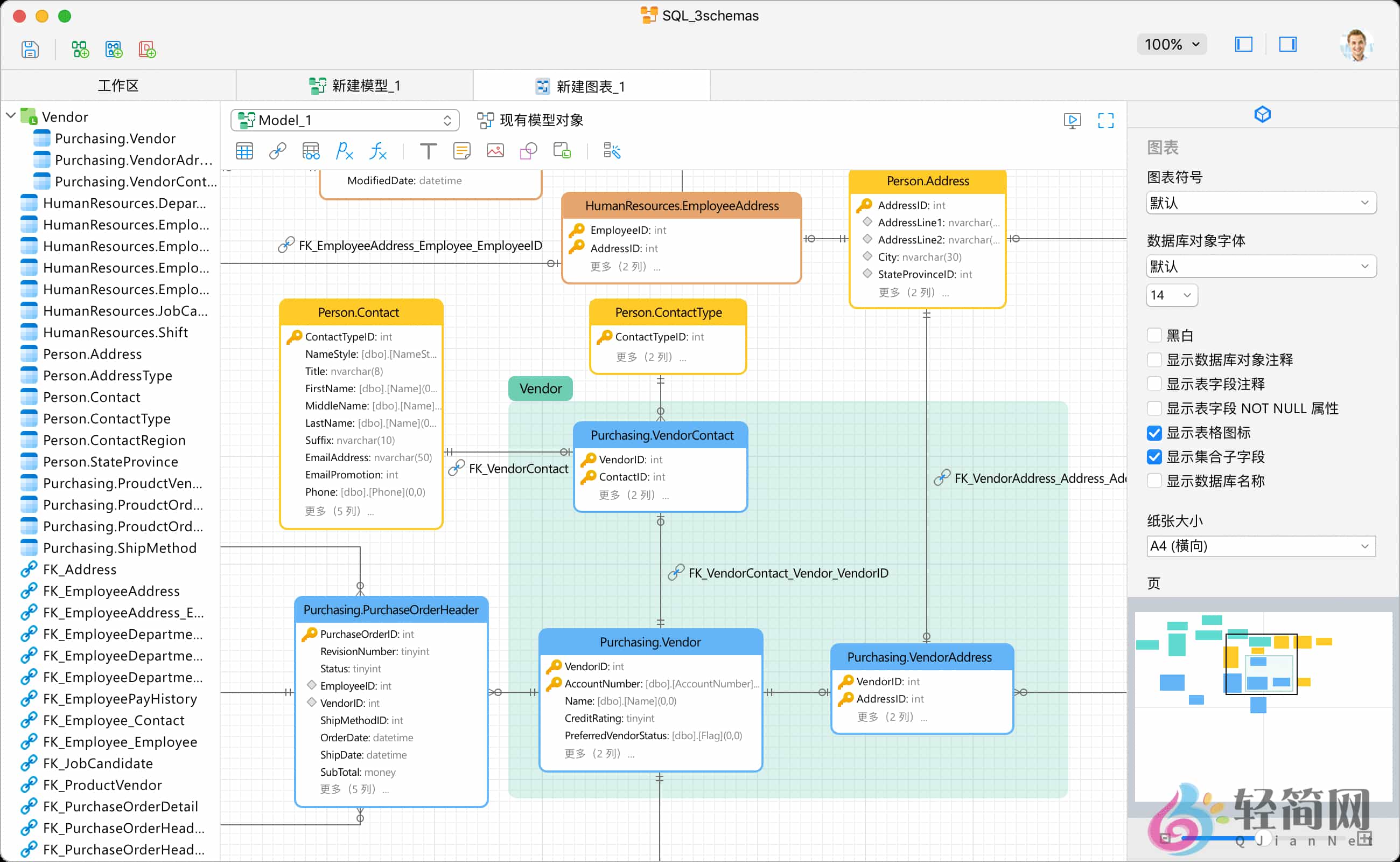
Task: Click the New View tool icon
Action: click(x=311, y=150)
